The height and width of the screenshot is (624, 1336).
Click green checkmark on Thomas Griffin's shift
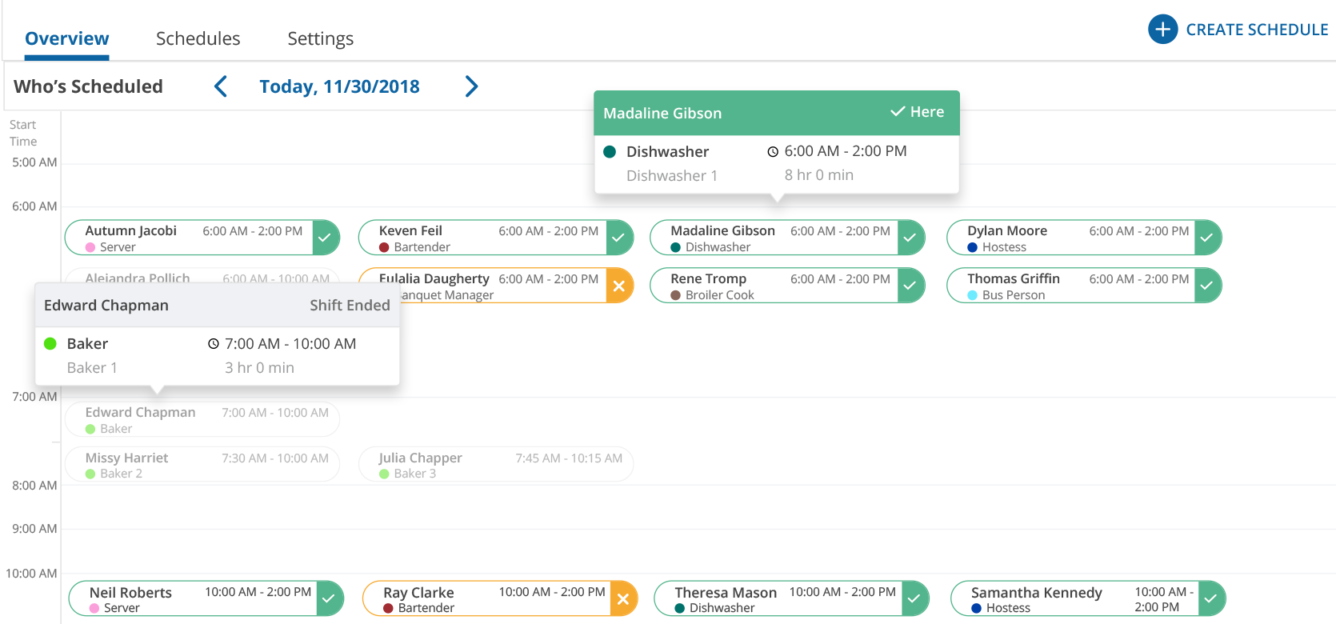(x=1208, y=286)
